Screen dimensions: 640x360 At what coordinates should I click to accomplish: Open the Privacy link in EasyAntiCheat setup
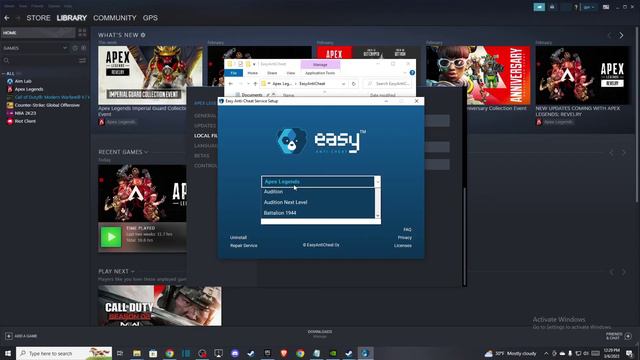tap(404, 238)
